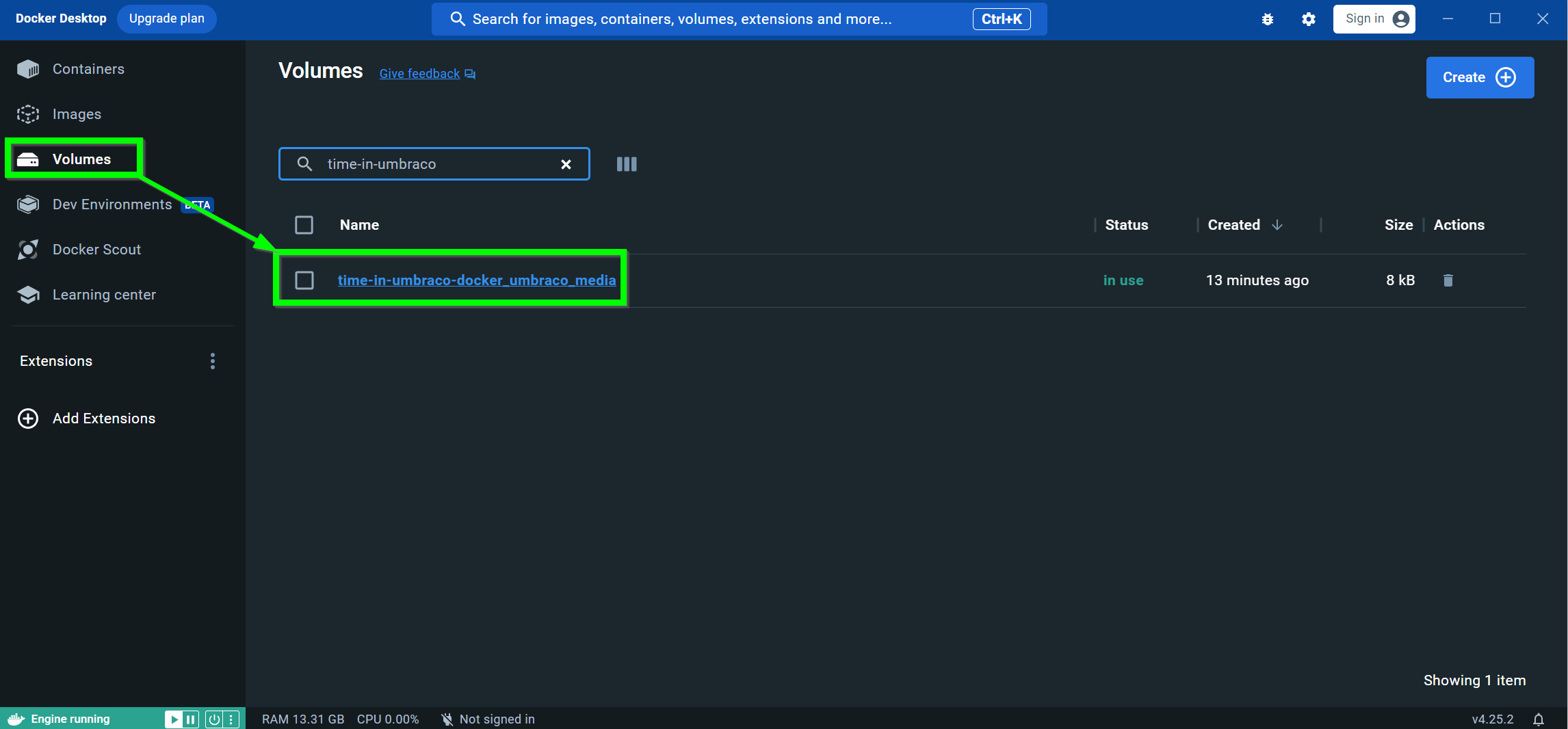Click the search magnifier in top bar
The width and height of the screenshot is (1568, 729).
click(458, 19)
